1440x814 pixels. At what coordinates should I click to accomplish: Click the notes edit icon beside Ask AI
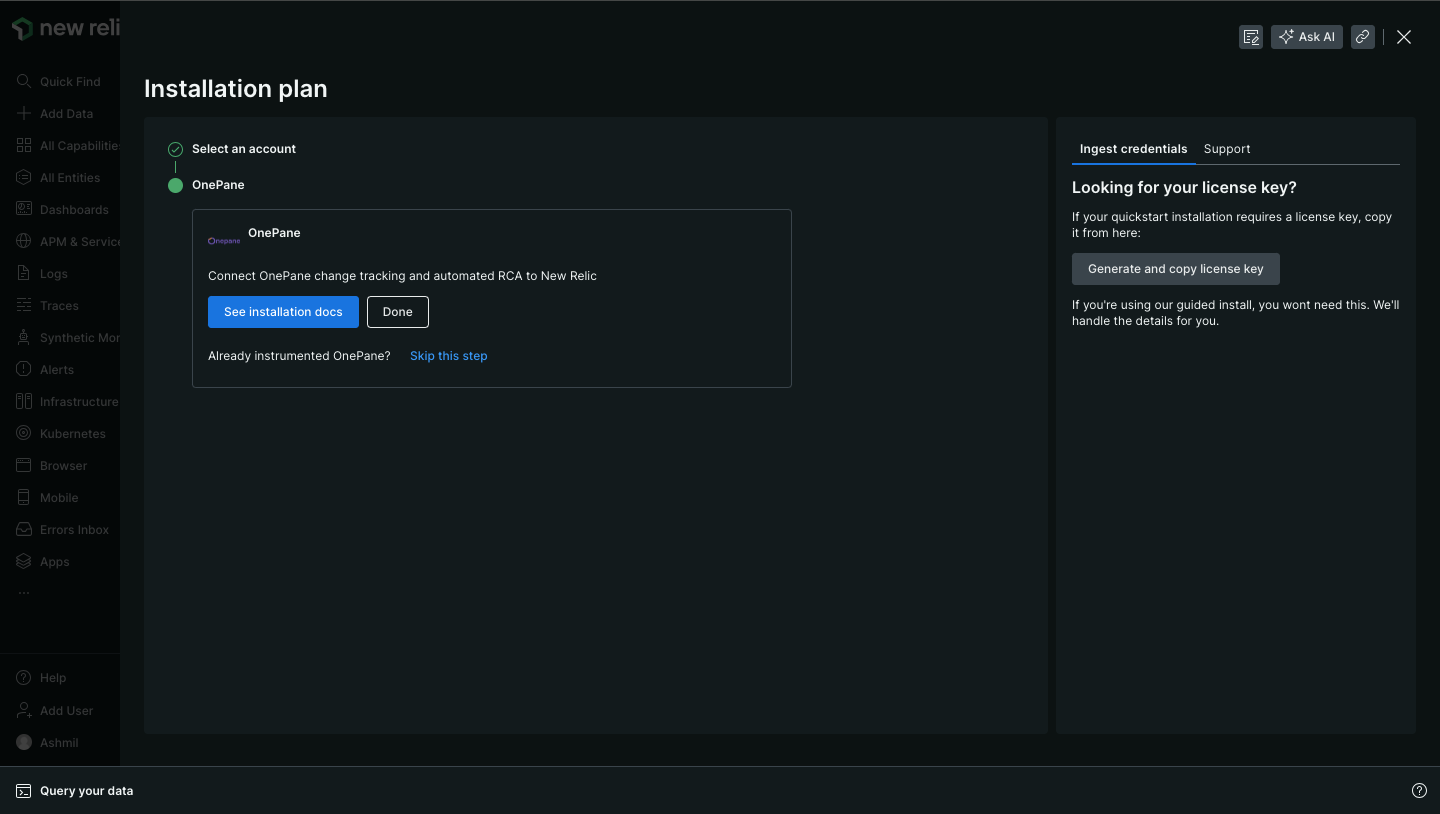coord(1251,37)
